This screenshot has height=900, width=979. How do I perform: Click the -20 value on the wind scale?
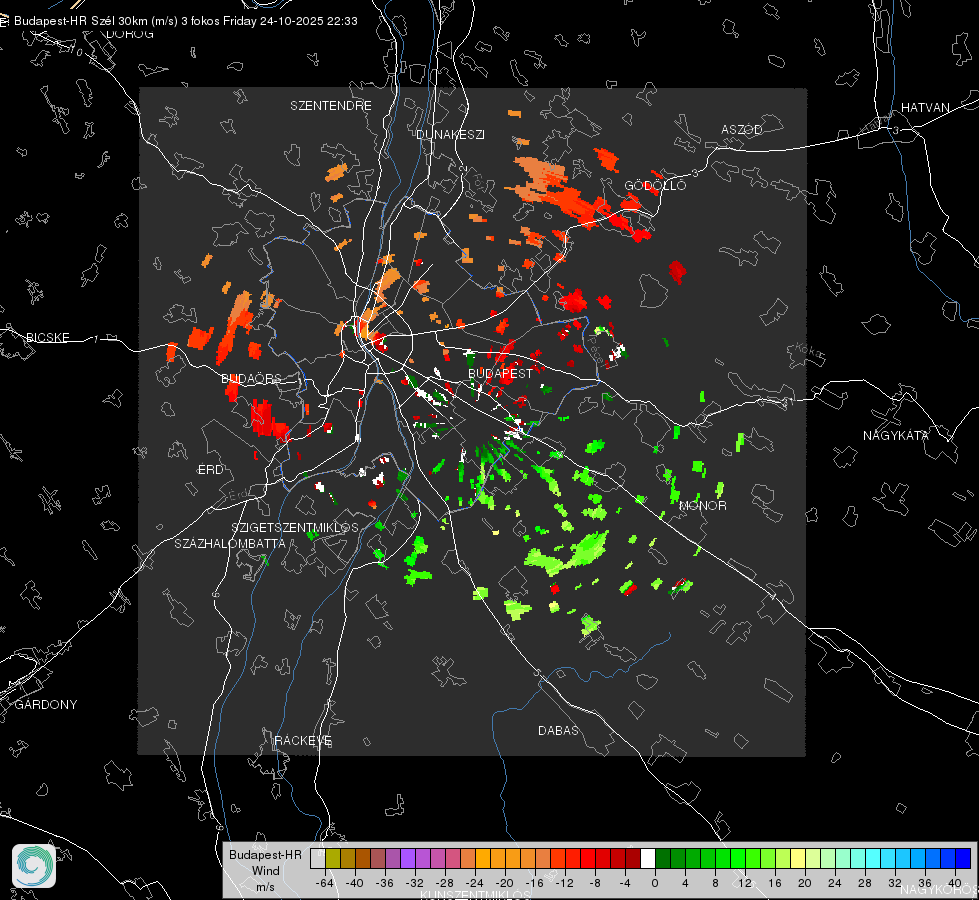click(504, 884)
